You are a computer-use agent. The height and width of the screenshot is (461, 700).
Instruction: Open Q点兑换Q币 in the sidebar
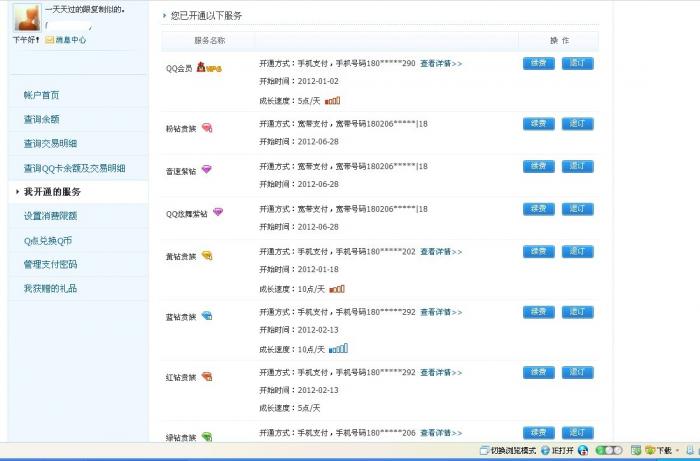tap(48, 241)
